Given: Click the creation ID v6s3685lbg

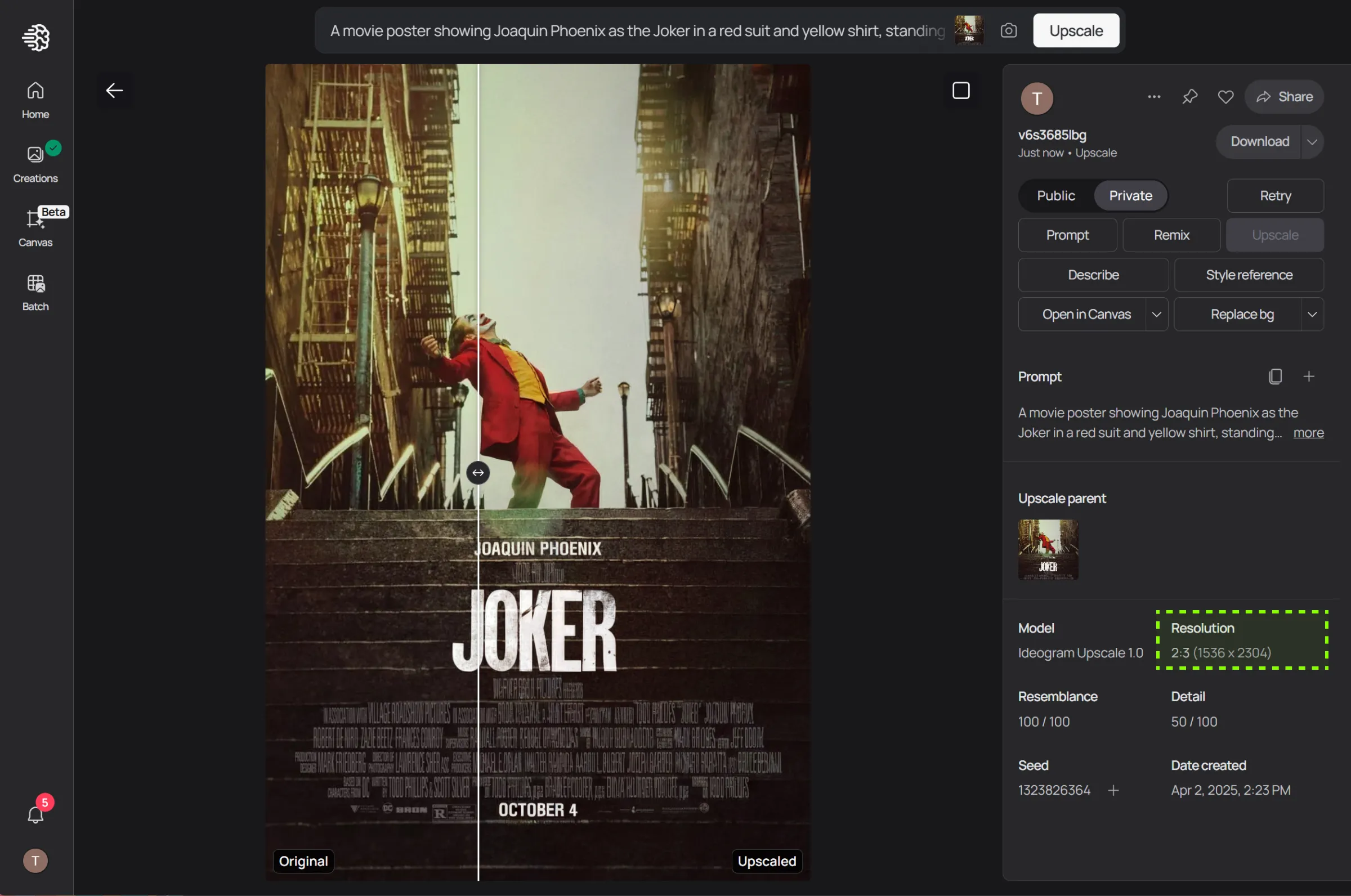Looking at the screenshot, I should click(x=1052, y=135).
